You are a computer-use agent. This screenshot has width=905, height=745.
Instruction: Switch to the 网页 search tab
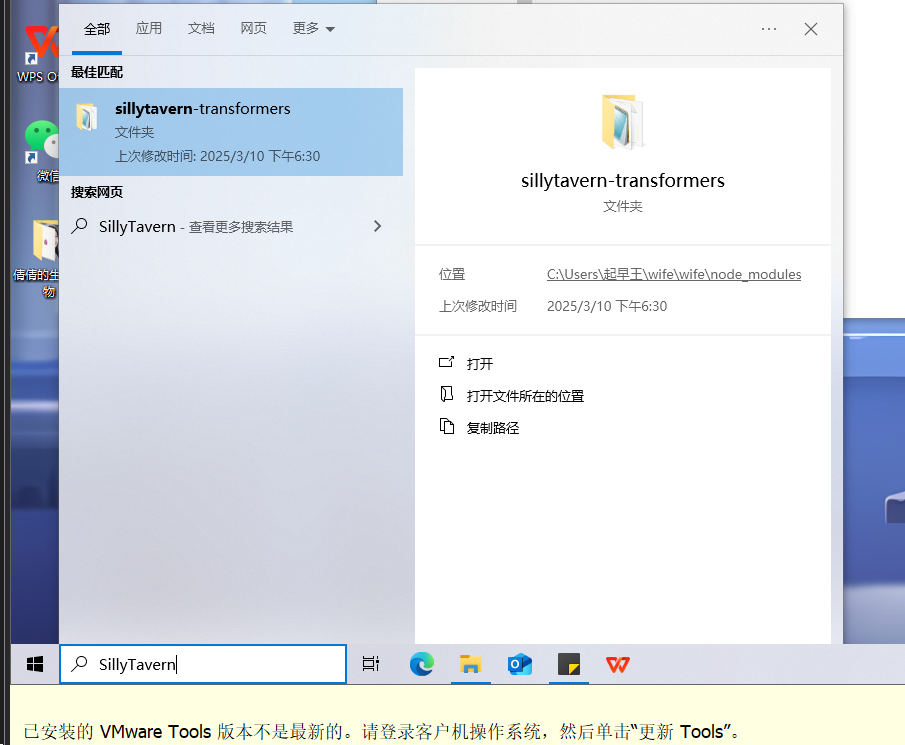click(x=253, y=28)
